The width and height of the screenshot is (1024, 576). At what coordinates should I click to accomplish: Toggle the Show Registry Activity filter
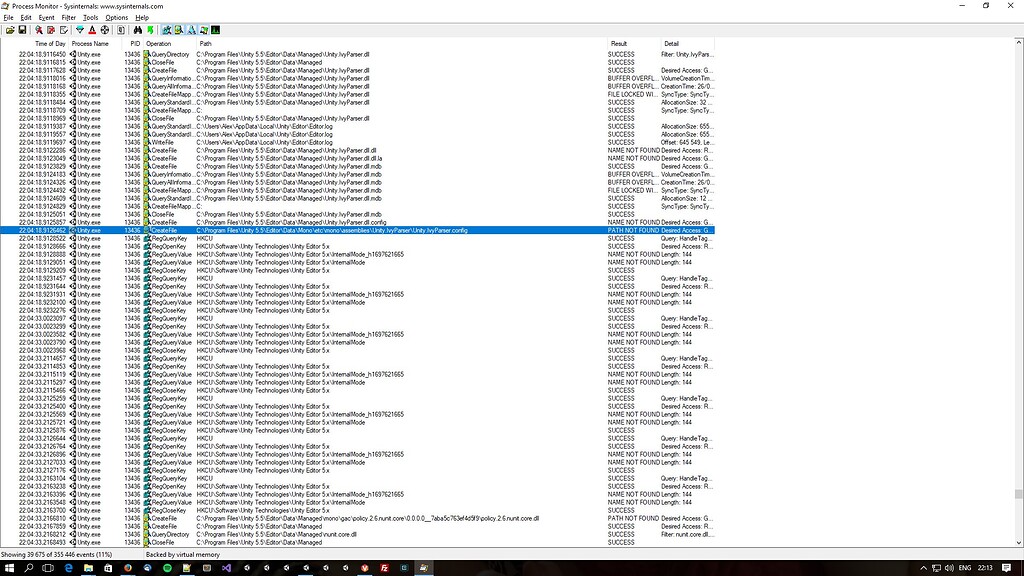[168, 28]
